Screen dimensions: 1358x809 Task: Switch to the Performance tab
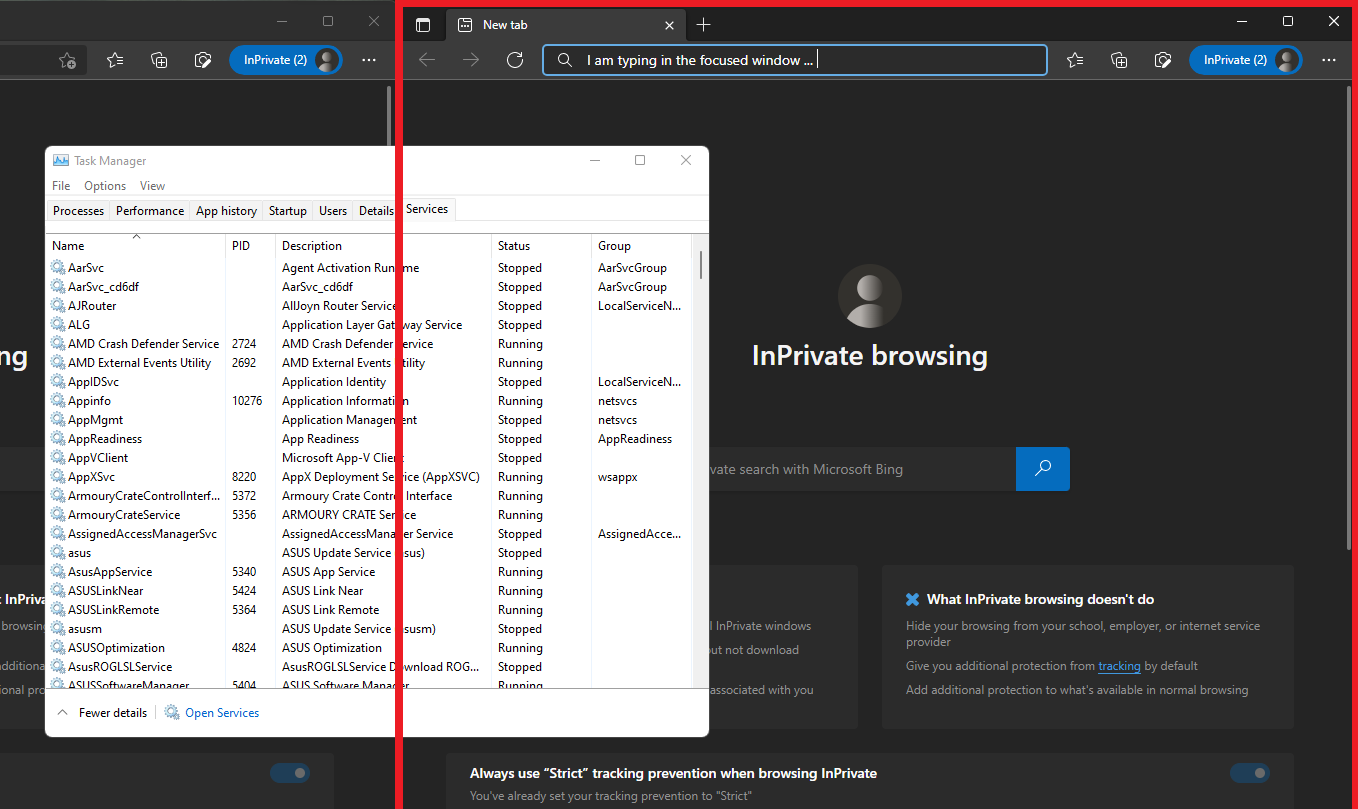tap(149, 210)
